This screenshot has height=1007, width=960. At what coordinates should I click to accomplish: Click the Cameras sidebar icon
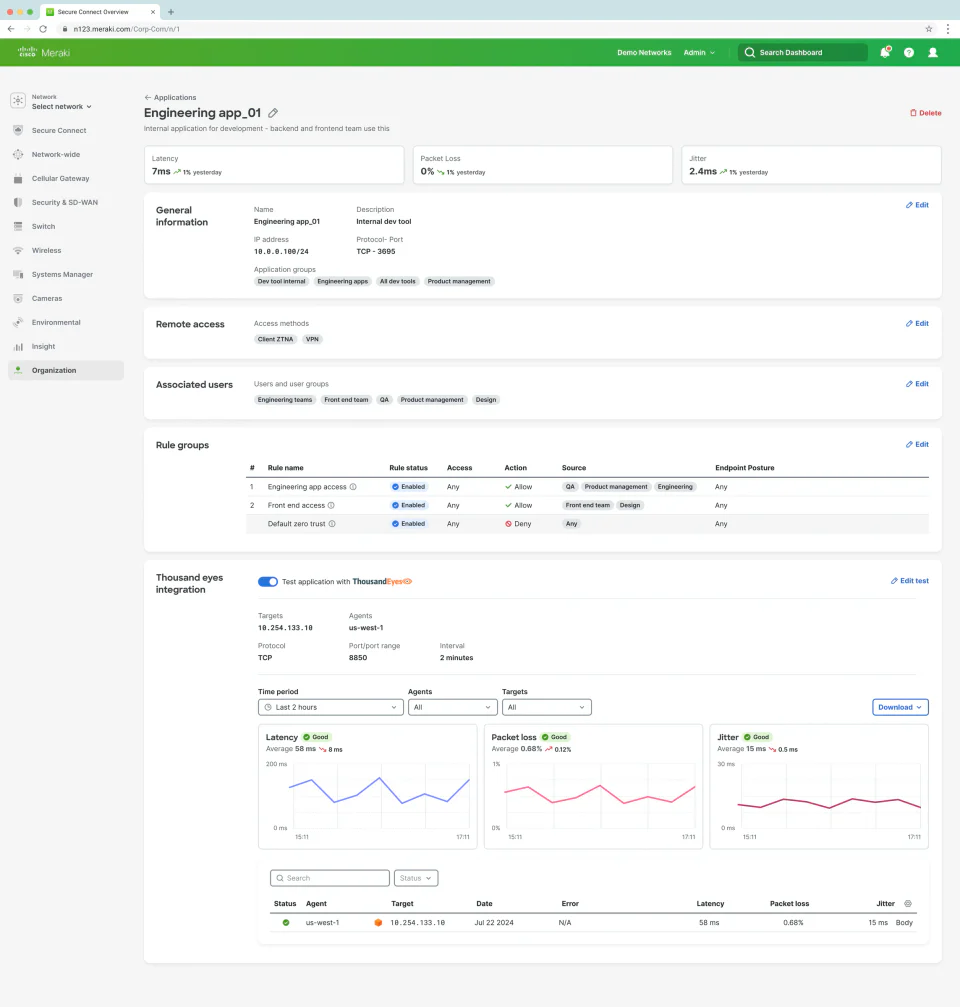pyautogui.click(x=18, y=299)
